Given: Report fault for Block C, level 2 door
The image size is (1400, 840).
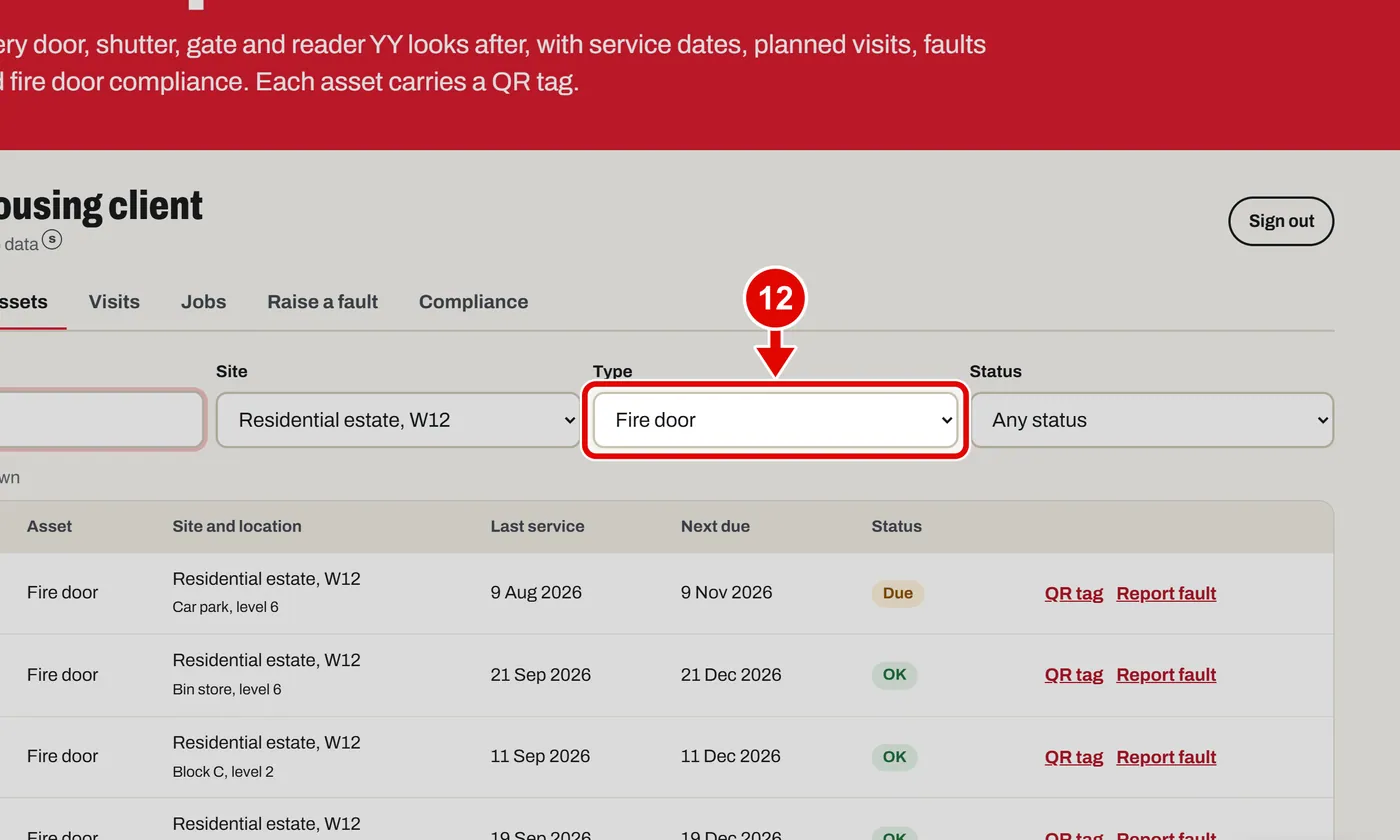Looking at the screenshot, I should click(x=1166, y=757).
